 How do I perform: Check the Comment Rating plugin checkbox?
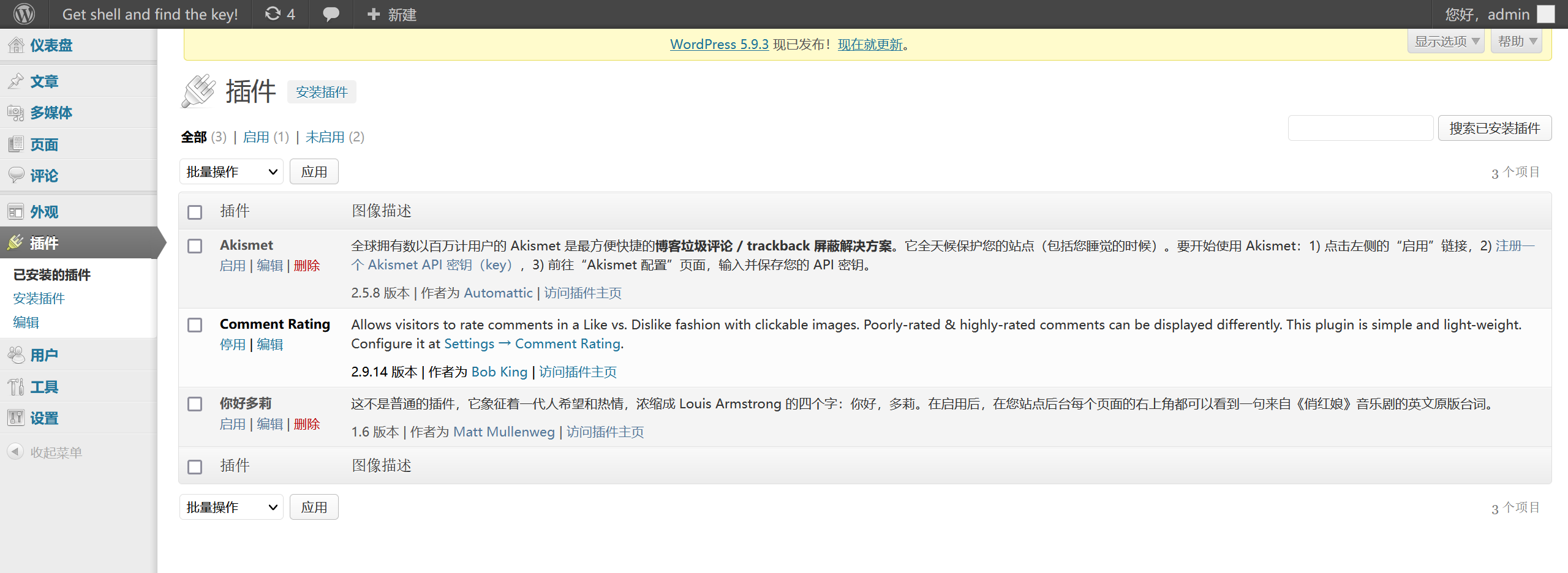point(195,325)
